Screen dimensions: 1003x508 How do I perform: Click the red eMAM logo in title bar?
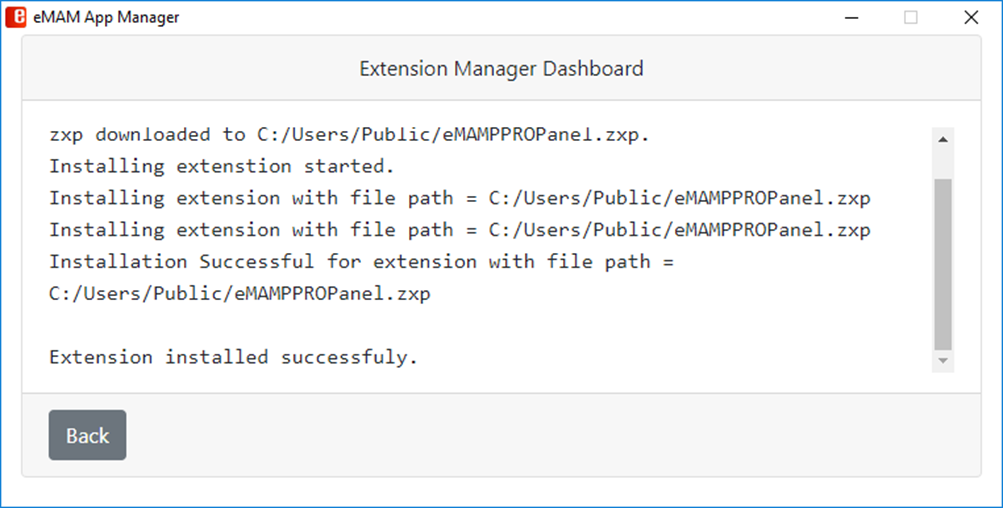tap(16, 17)
